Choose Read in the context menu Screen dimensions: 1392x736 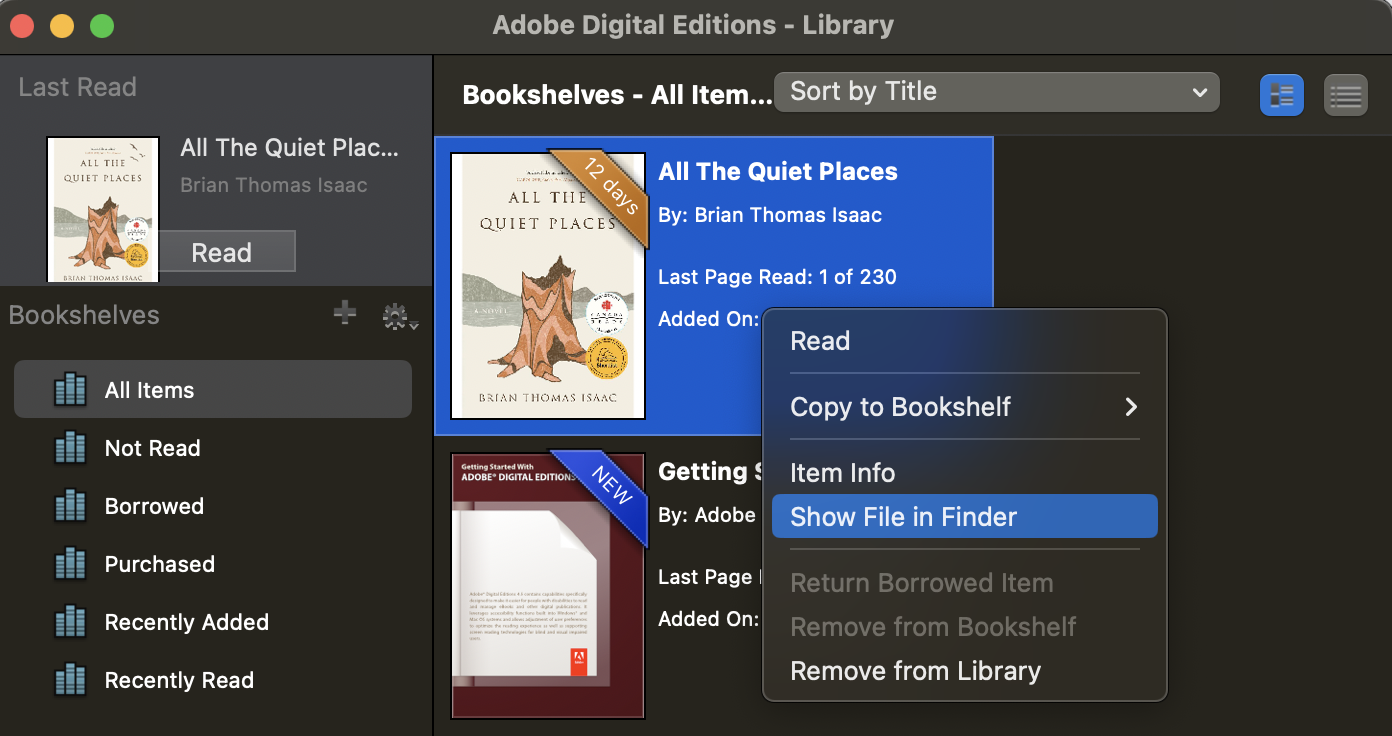[820, 341]
